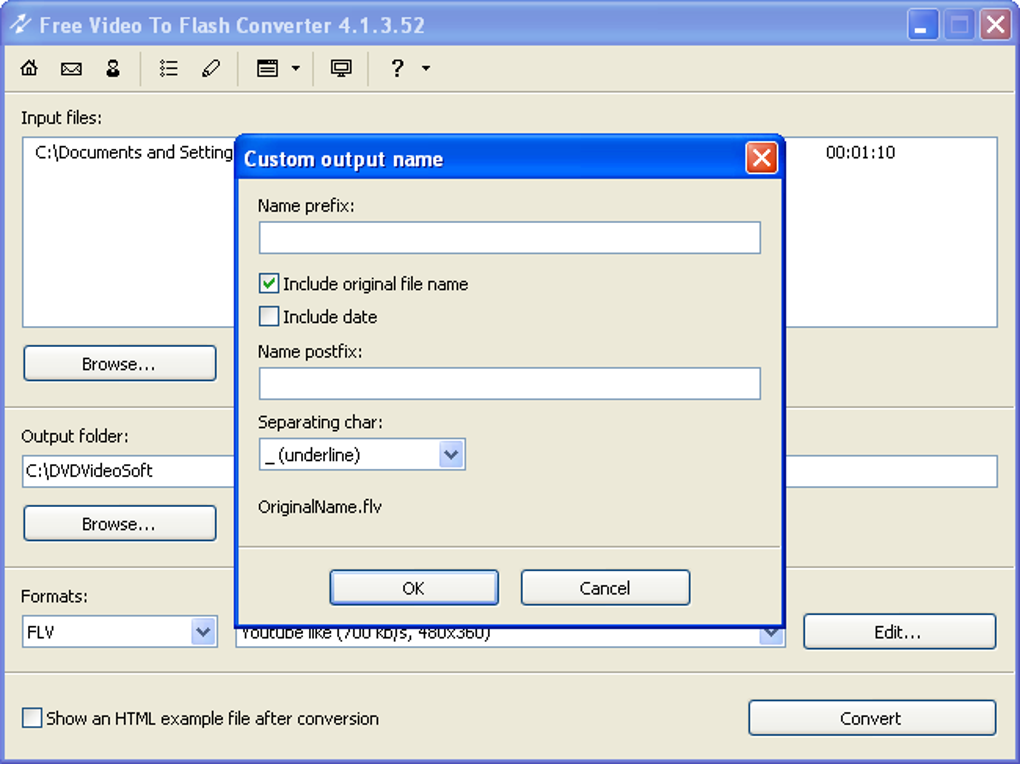
Task: Click into the Name prefix text field
Action: click(x=509, y=238)
